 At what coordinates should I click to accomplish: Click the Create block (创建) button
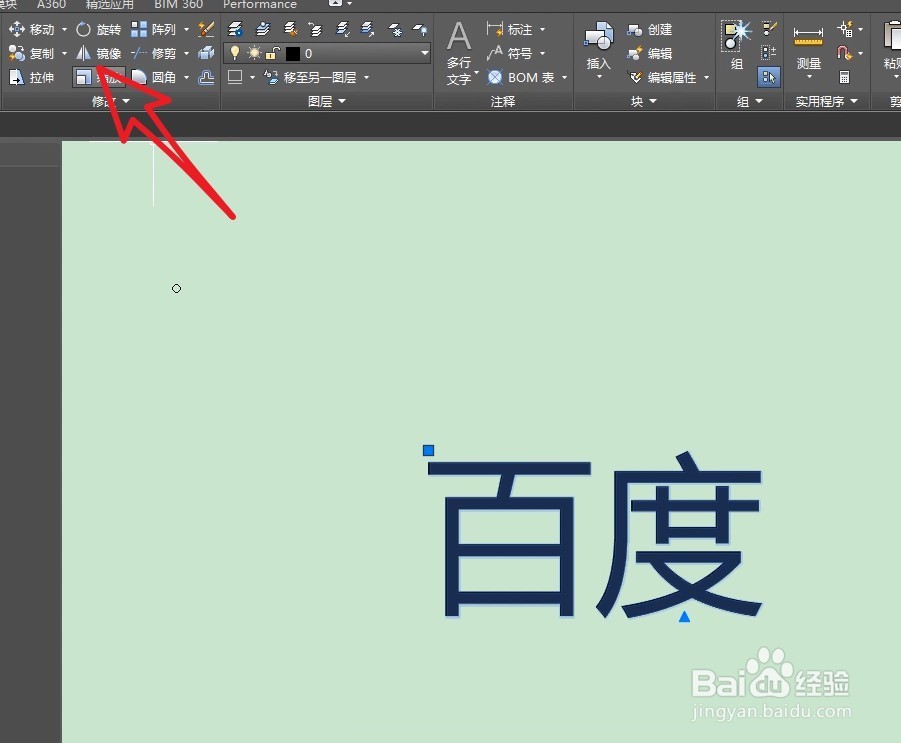[650, 29]
